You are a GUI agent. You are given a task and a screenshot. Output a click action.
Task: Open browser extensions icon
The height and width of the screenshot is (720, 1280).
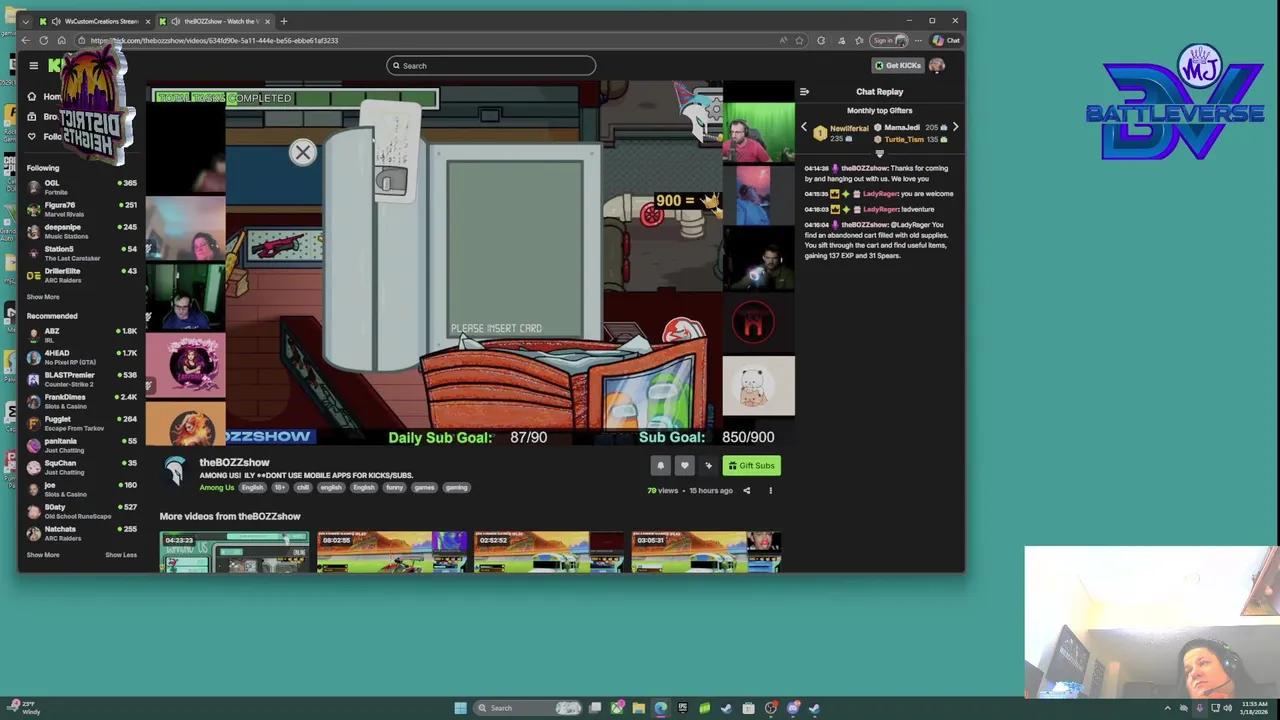tap(821, 41)
